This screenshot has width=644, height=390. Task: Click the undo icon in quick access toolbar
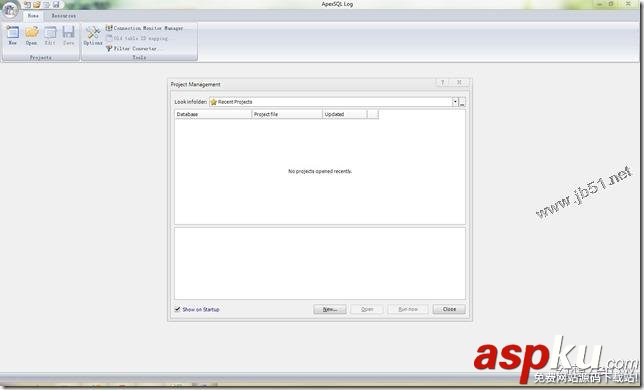pyautogui.click(x=27, y=5)
